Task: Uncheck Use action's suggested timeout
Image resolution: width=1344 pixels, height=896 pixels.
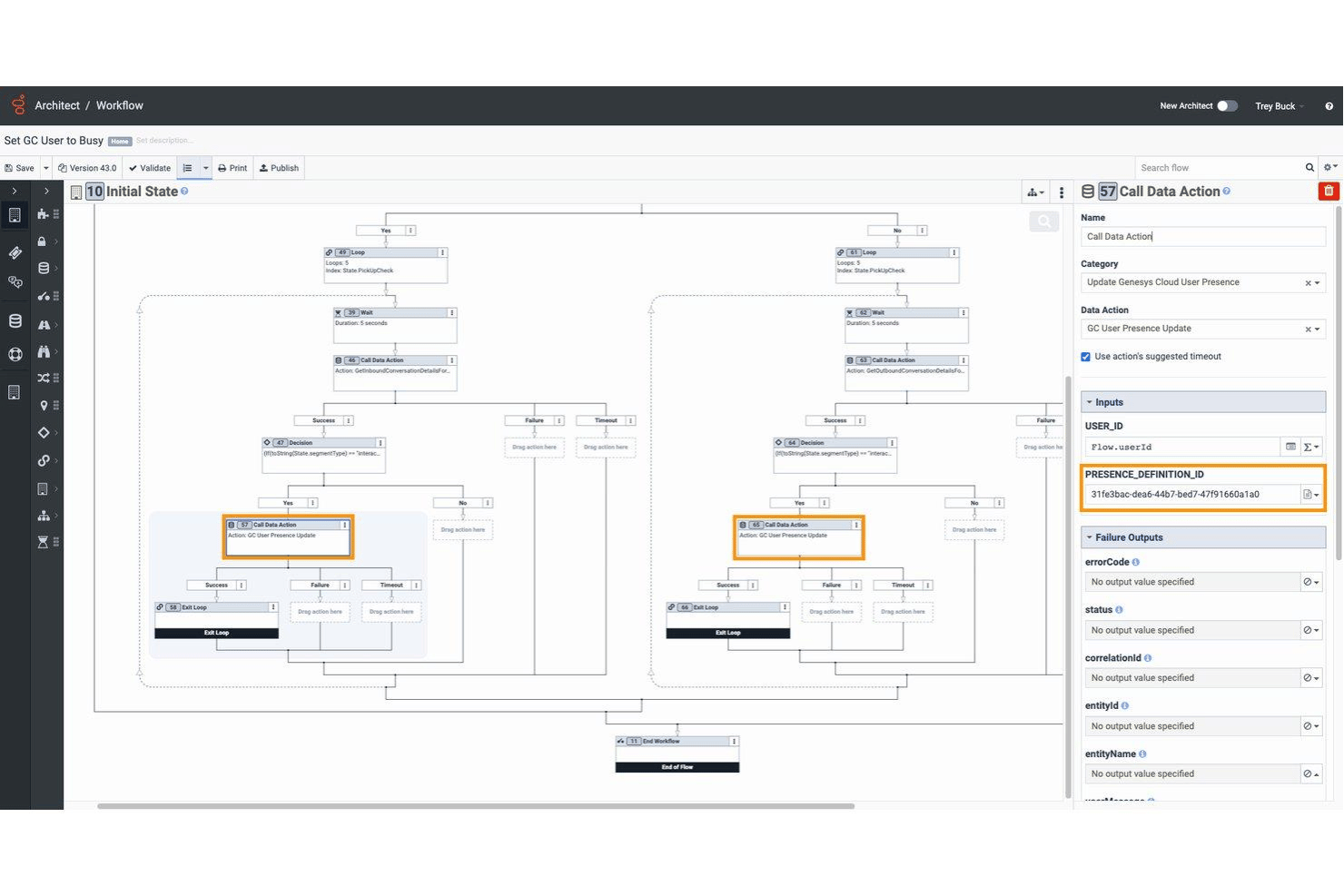Action: [1085, 357]
